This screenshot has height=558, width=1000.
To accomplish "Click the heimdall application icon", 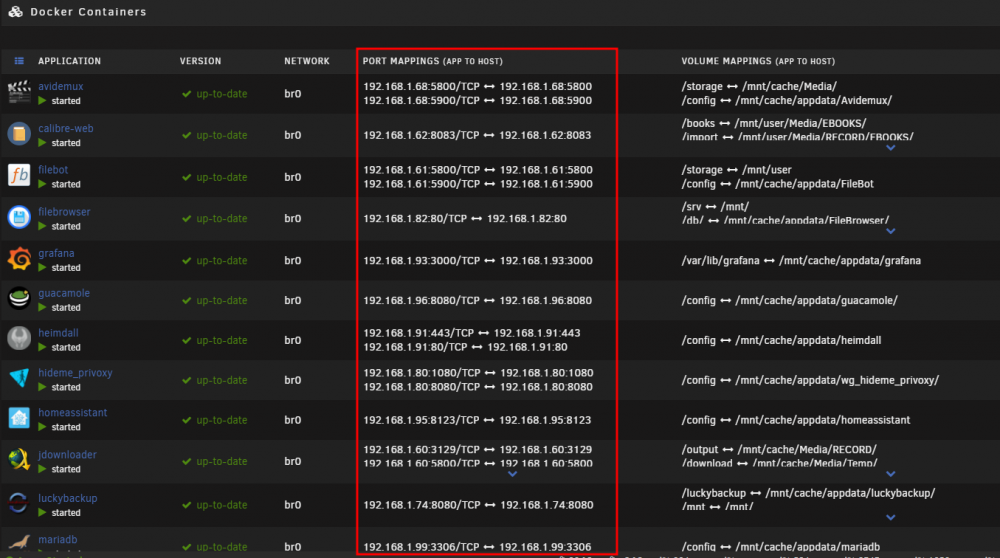I will pyautogui.click(x=19, y=339).
